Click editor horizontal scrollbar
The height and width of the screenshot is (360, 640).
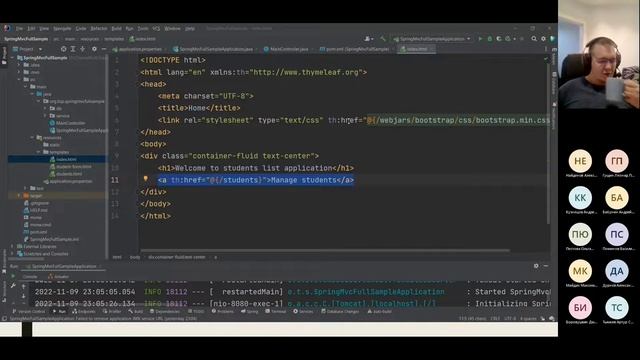point(325,250)
